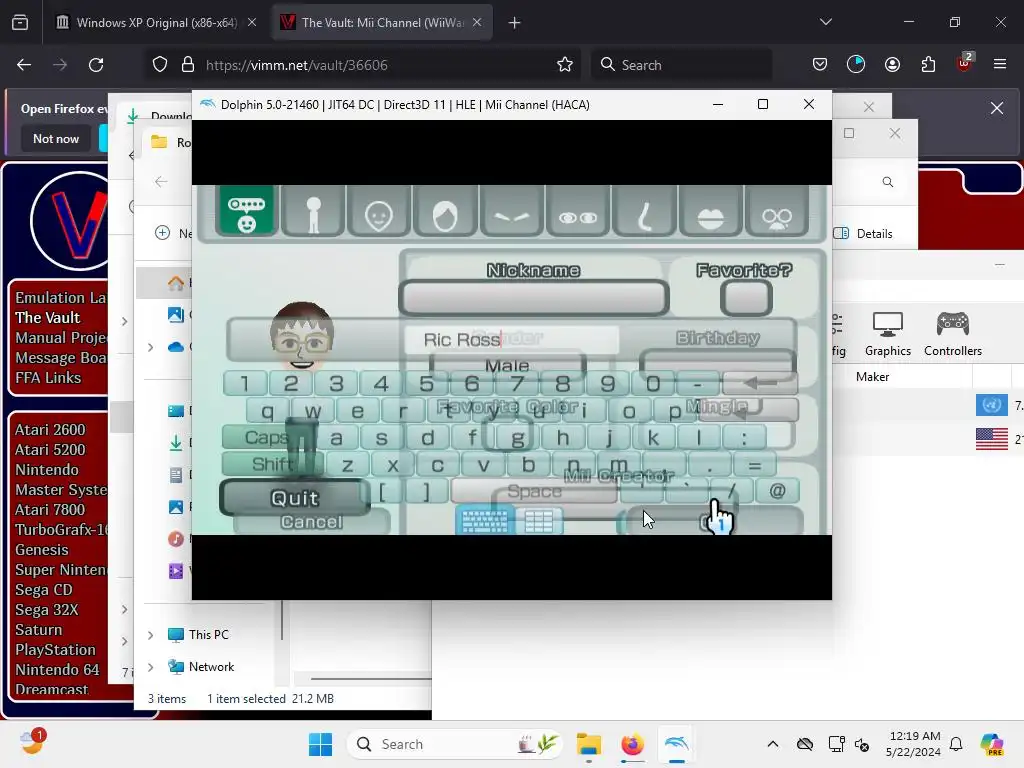The width and height of the screenshot is (1024, 768).
Task: Open Firefox from the taskbar
Action: tap(632, 744)
